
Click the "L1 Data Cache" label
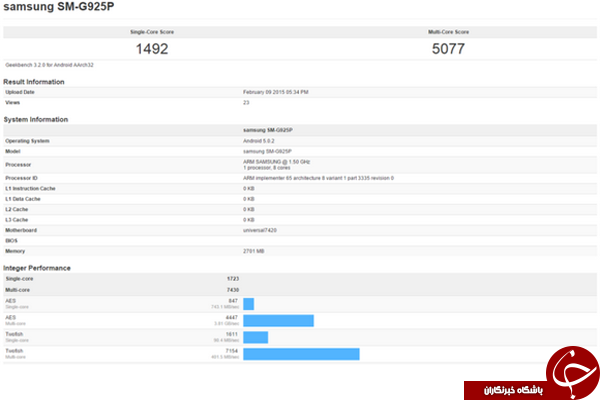pos(23,199)
